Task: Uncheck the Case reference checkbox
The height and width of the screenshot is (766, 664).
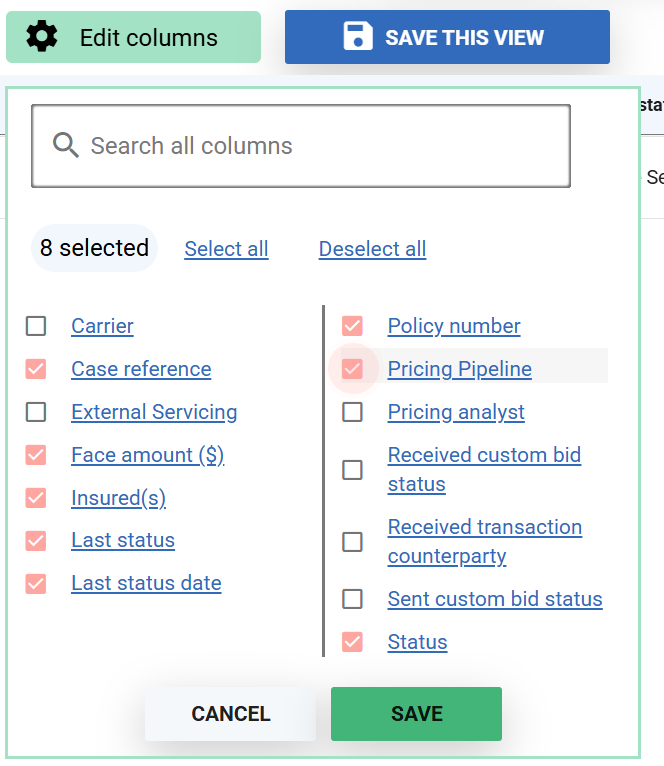Action: (x=36, y=369)
